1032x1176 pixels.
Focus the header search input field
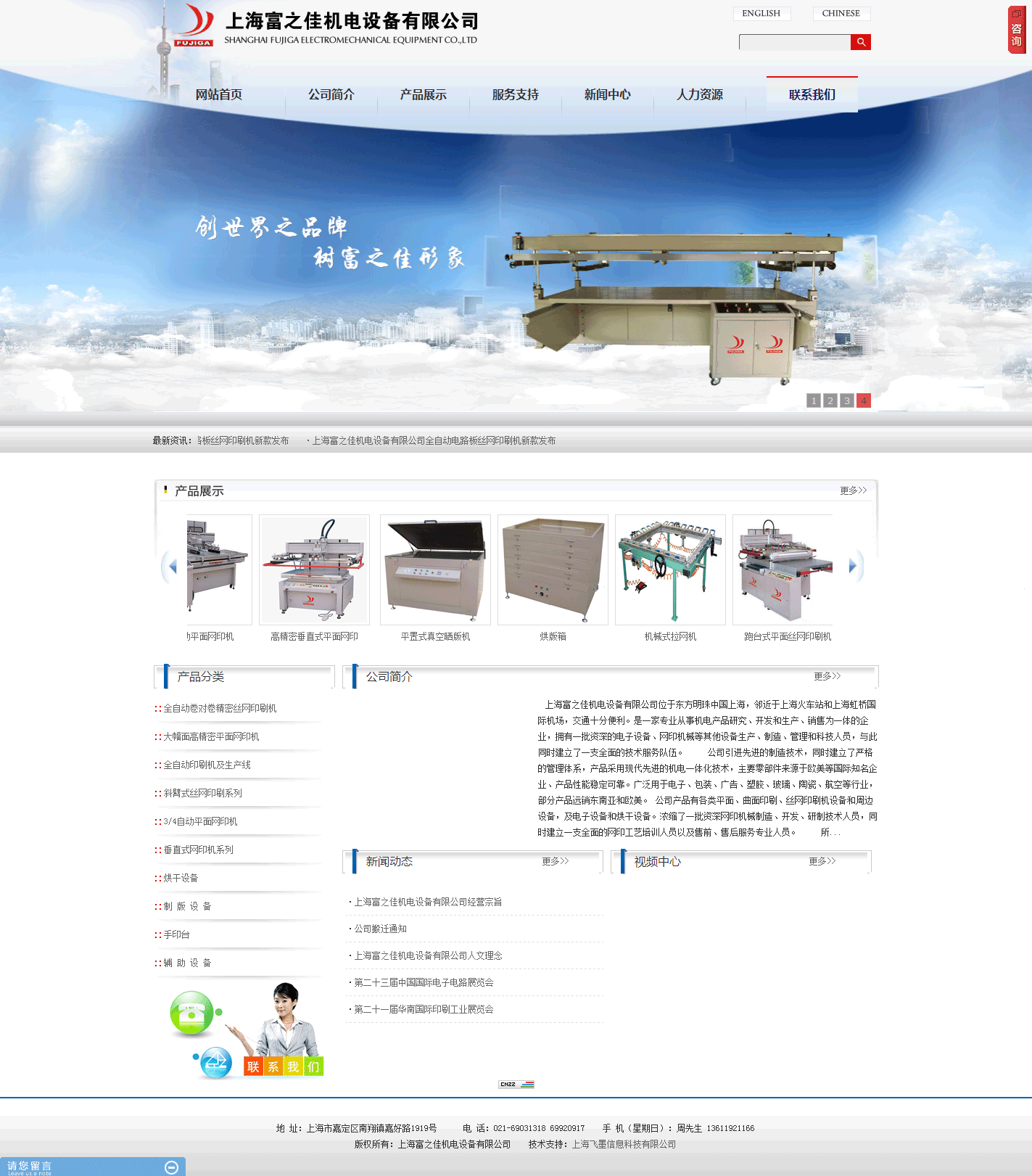click(x=795, y=42)
